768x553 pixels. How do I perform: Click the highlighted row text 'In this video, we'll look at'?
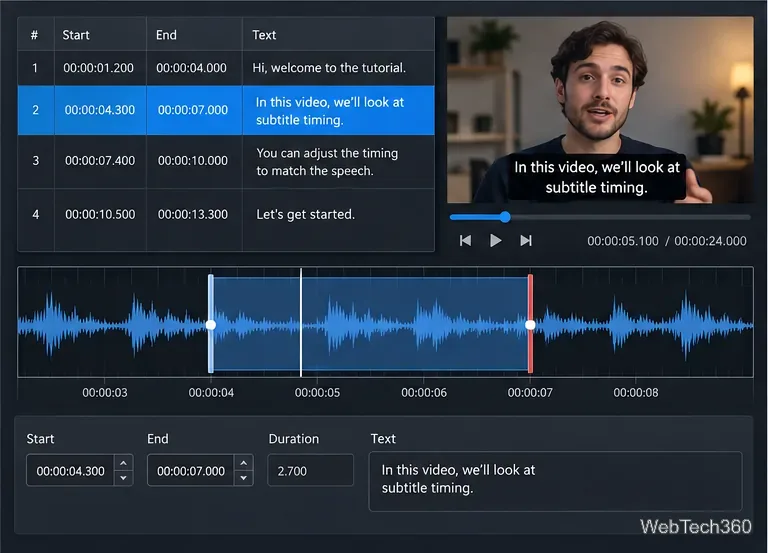[x=330, y=102]
